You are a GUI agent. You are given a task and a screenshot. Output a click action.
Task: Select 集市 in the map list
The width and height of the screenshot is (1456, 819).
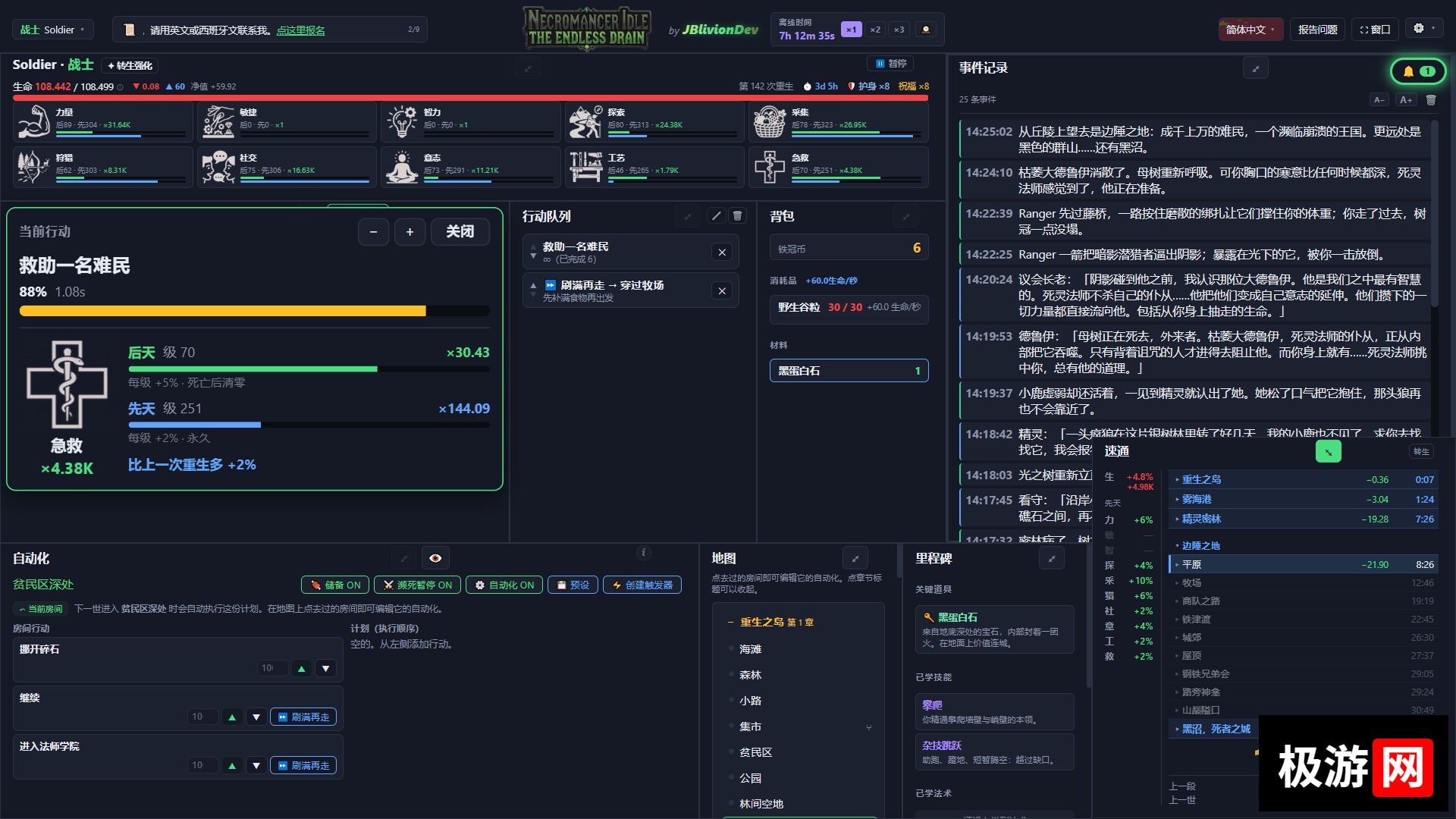[x=750, y=726]
